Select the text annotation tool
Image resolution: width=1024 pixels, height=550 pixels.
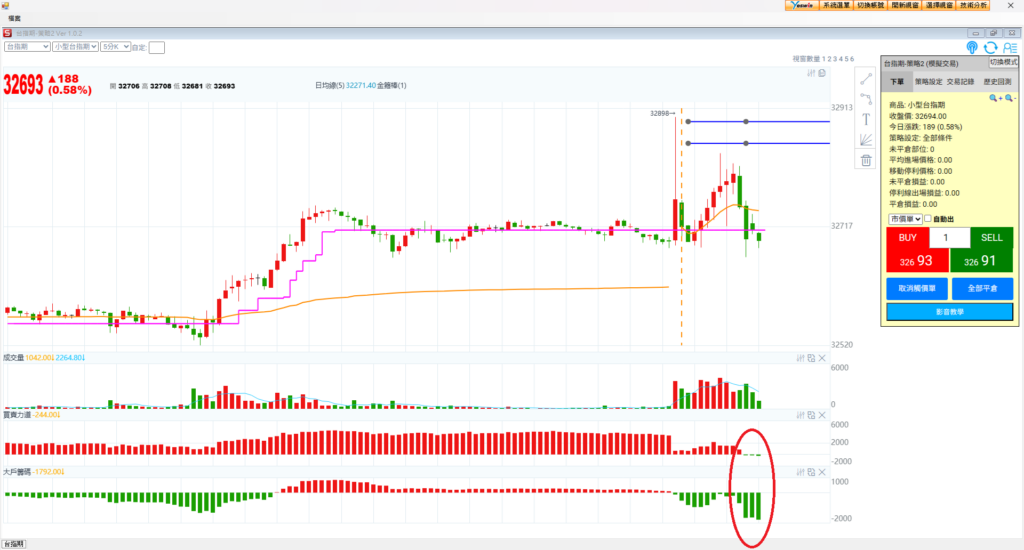(x=866, y=120)
